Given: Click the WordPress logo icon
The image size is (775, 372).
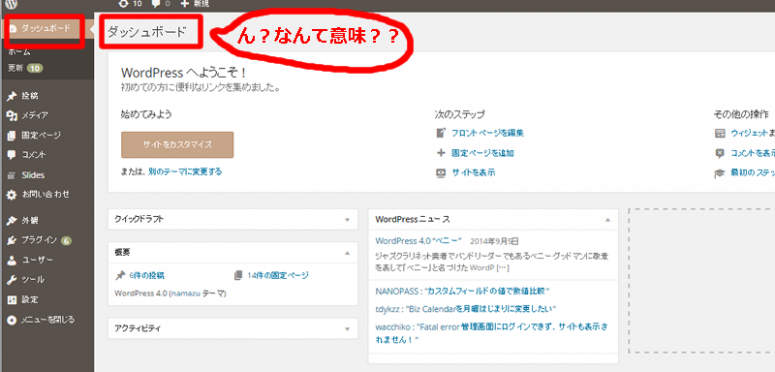Looking at the screenshot, I should click(x=11, y=3).
